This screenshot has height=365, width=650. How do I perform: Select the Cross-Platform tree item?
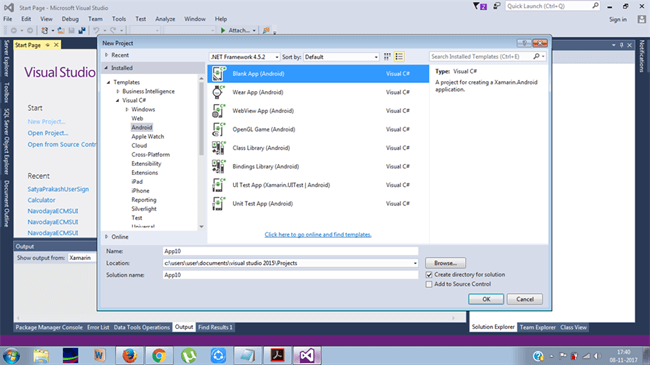point(150,155)
